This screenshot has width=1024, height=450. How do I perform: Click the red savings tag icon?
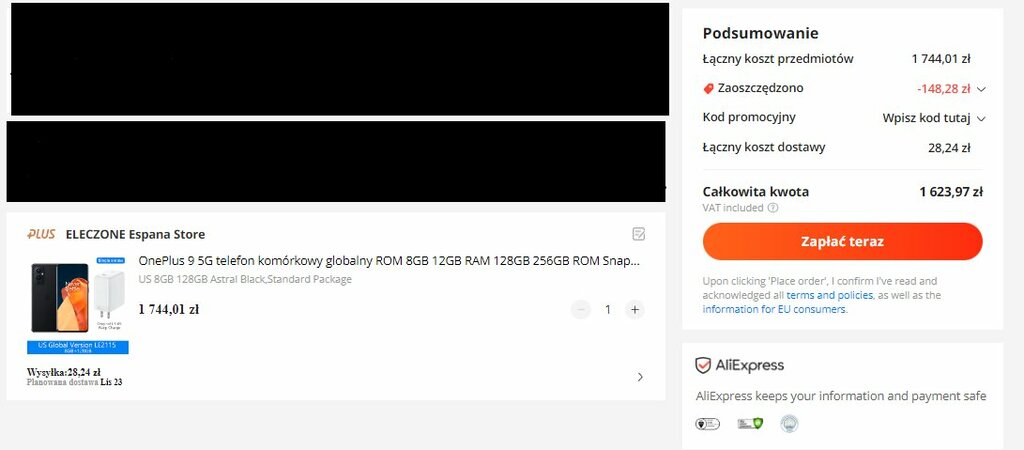708,89
